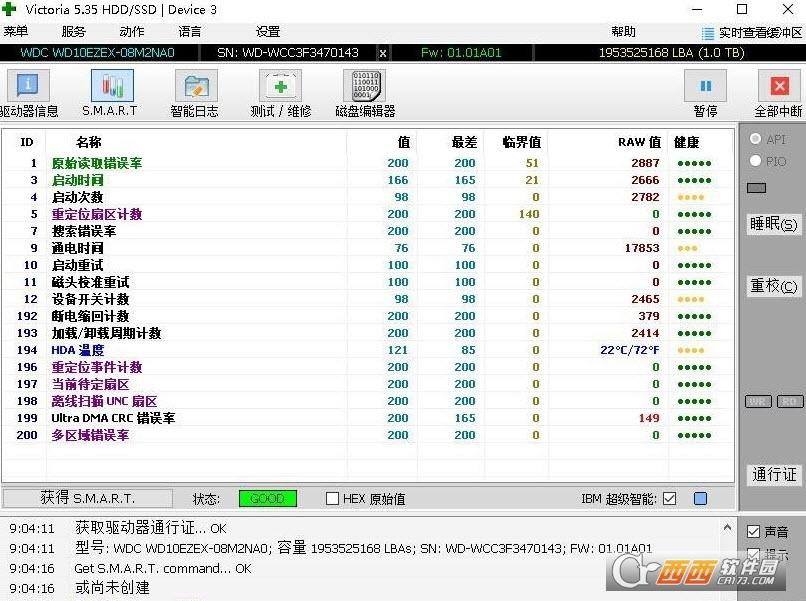Select the 启动次数 attribute row
The width and height of the screenshot is (806, 601).
(368, 197)
